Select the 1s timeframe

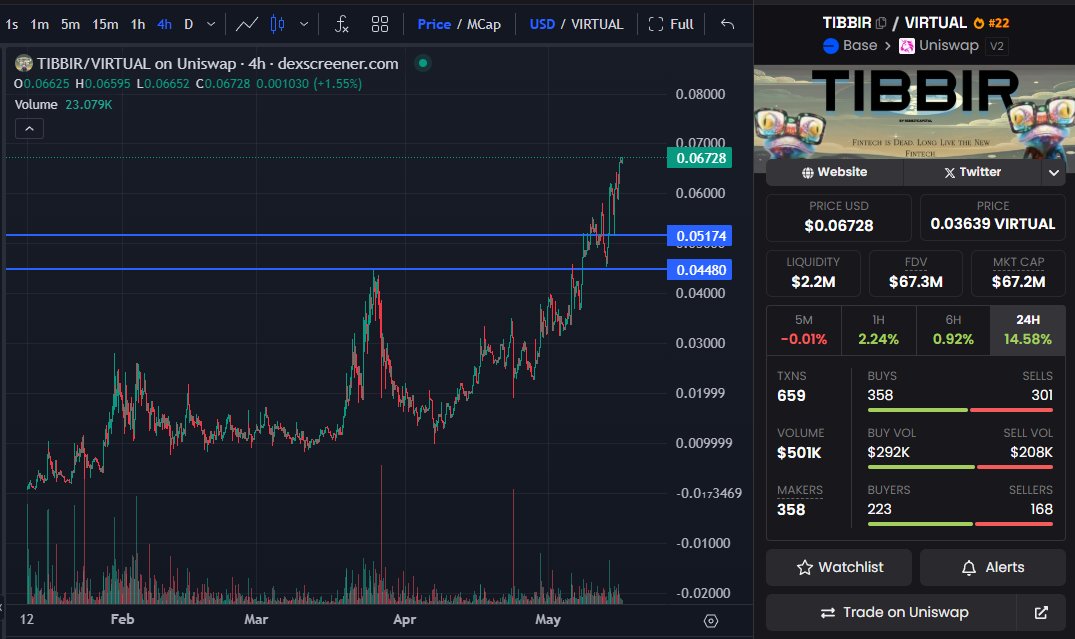(x=12, y=25)
